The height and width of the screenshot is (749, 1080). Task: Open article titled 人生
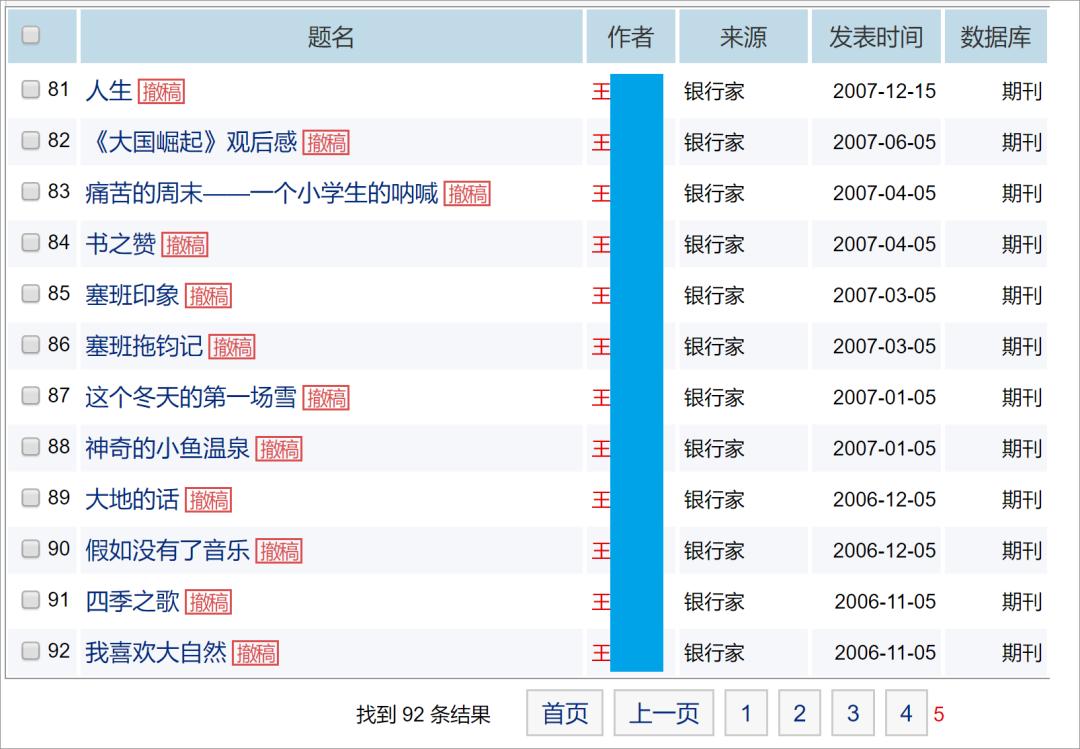(108, 91)
